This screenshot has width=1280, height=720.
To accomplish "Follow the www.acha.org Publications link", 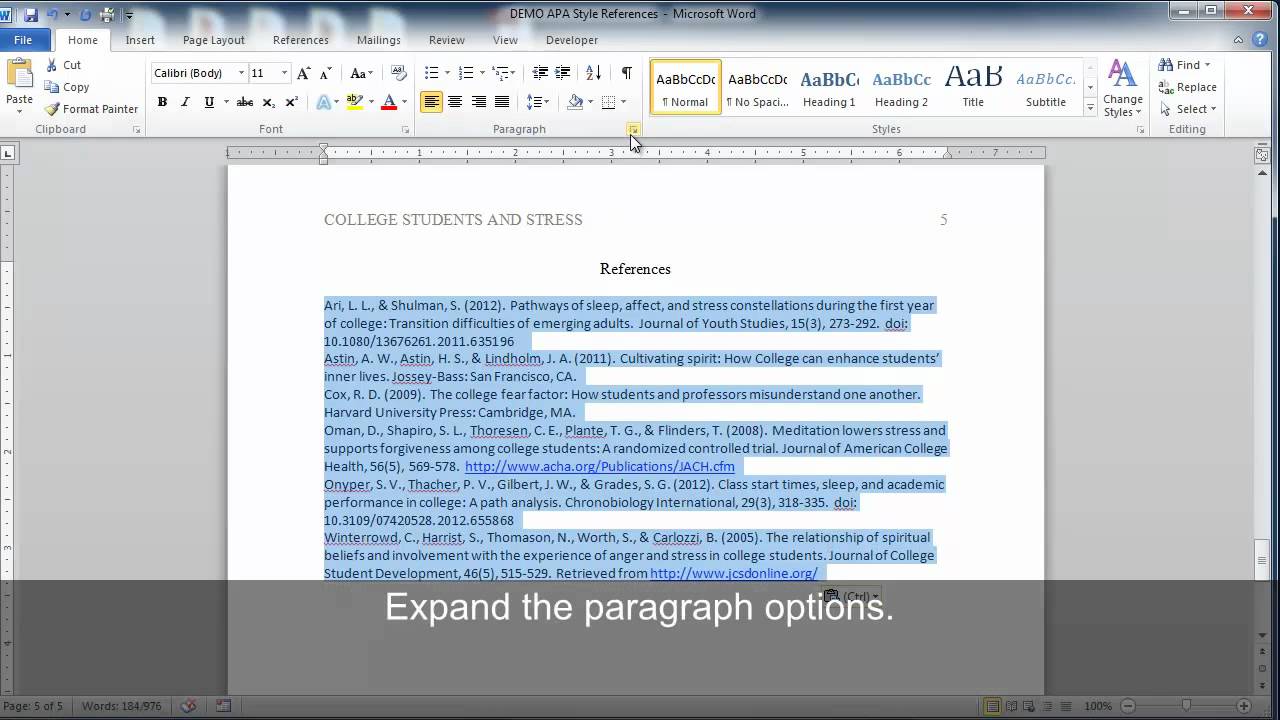I will click(599, 466).
